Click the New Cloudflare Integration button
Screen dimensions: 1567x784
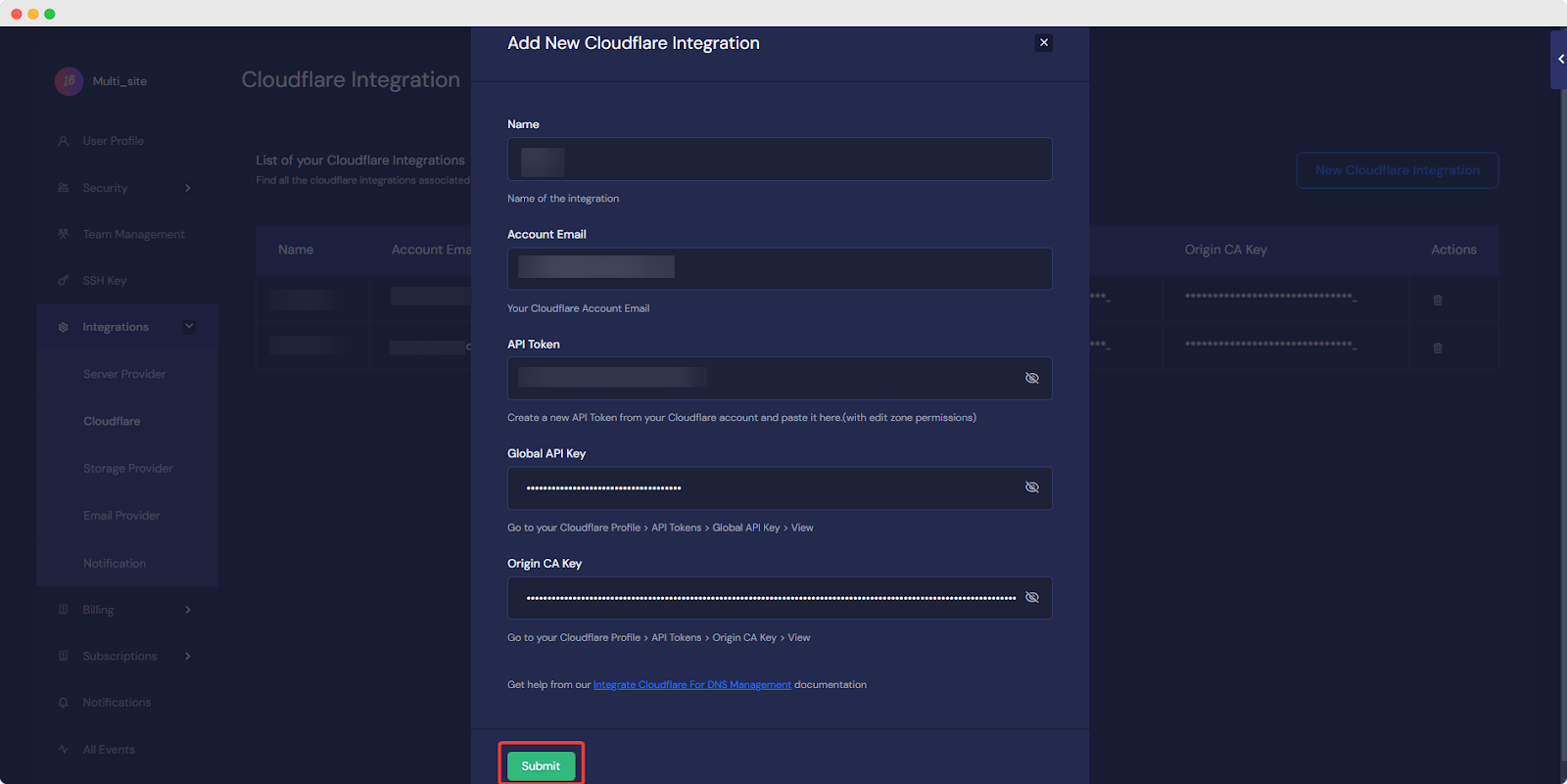pos(1397,170)
